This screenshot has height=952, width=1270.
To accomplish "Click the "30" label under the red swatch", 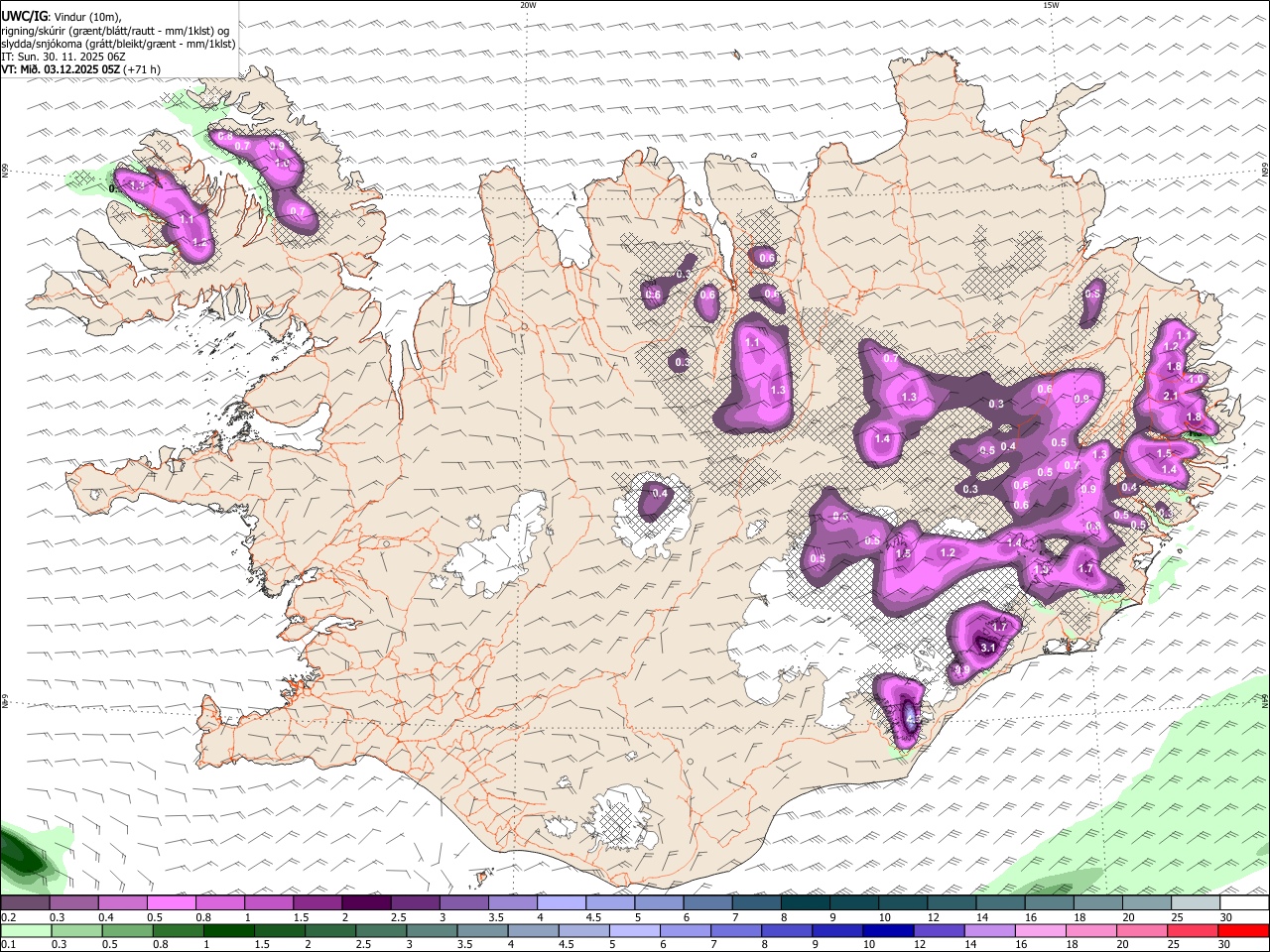I will point(1225,944).
